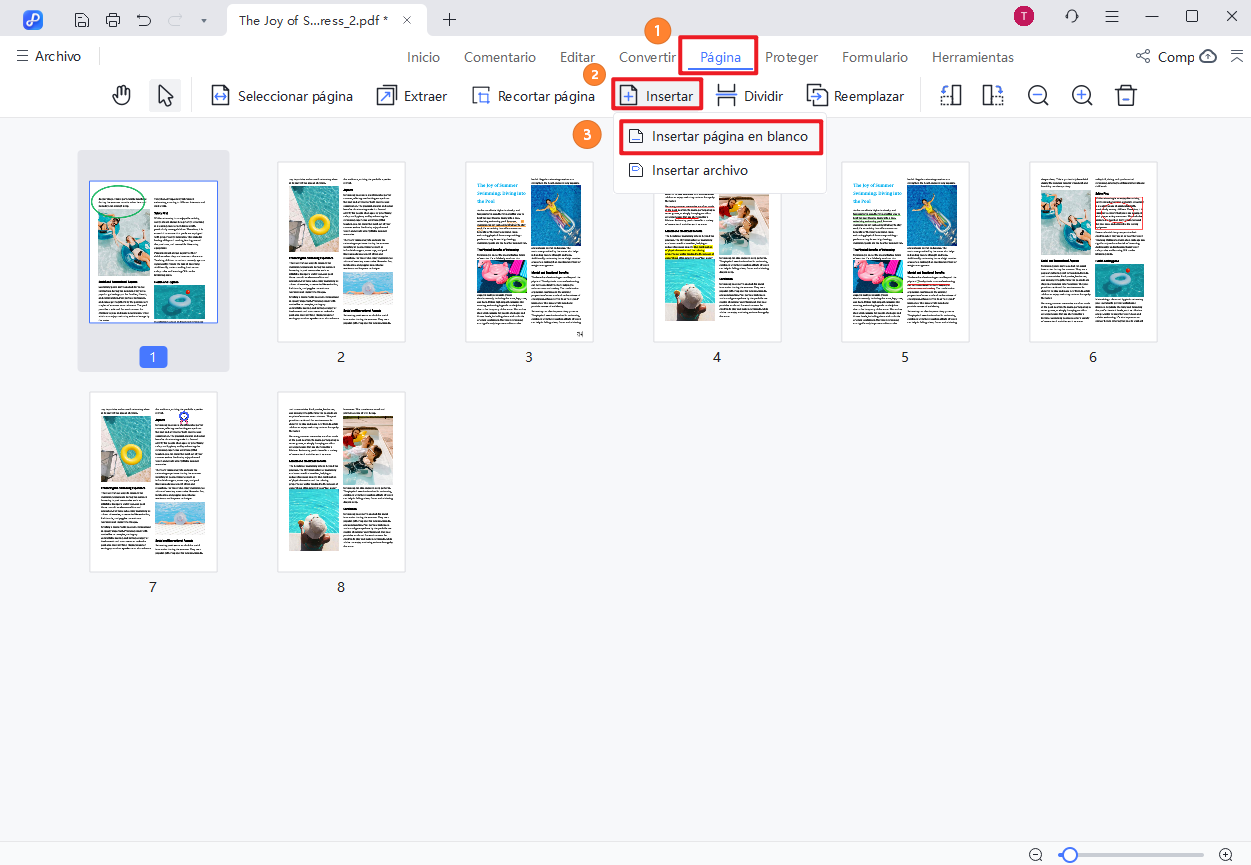Screen dimensions: 1251x865
Task: Click the Print icon
Action: coord(113,18)
